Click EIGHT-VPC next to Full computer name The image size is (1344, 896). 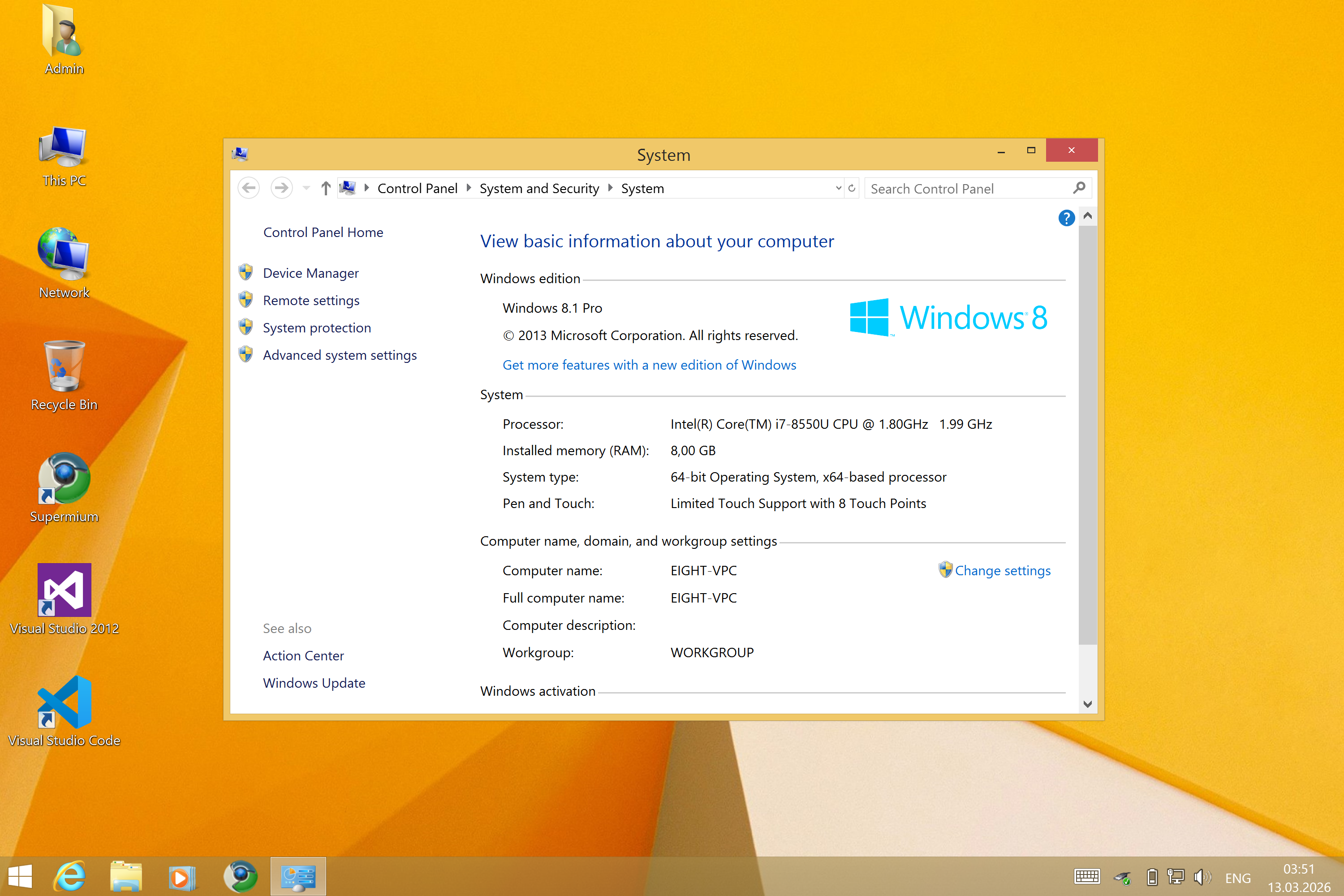(703, 598)
